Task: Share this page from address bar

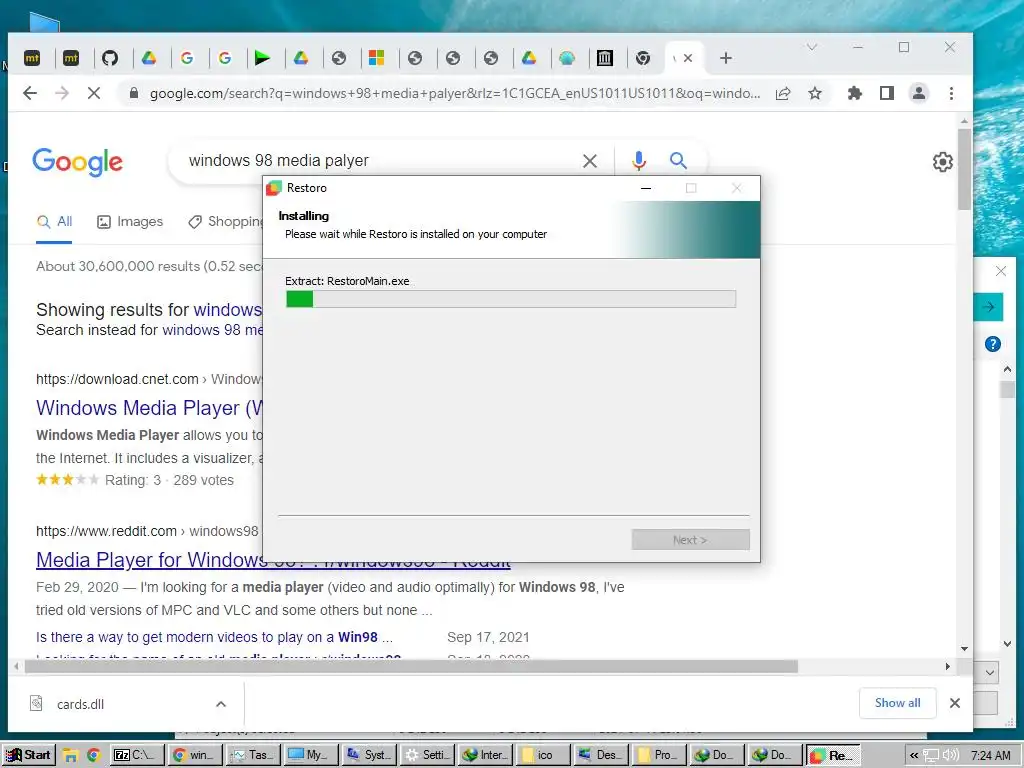Action: 783,93
